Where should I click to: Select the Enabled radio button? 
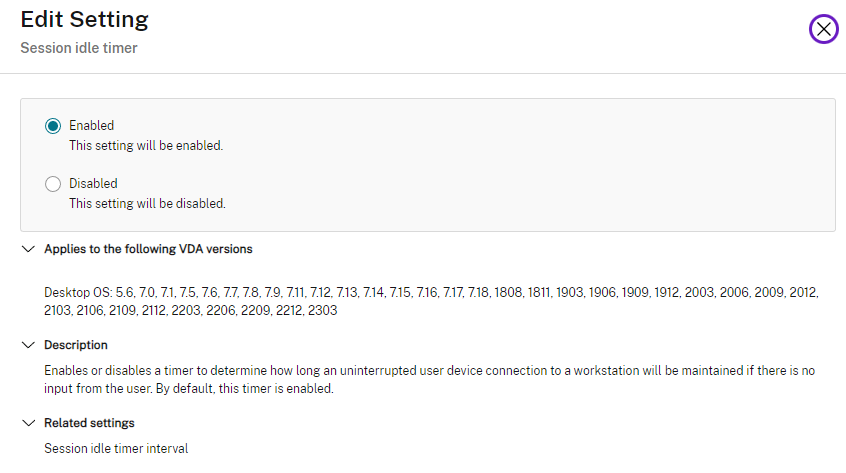tap(53, 126)
